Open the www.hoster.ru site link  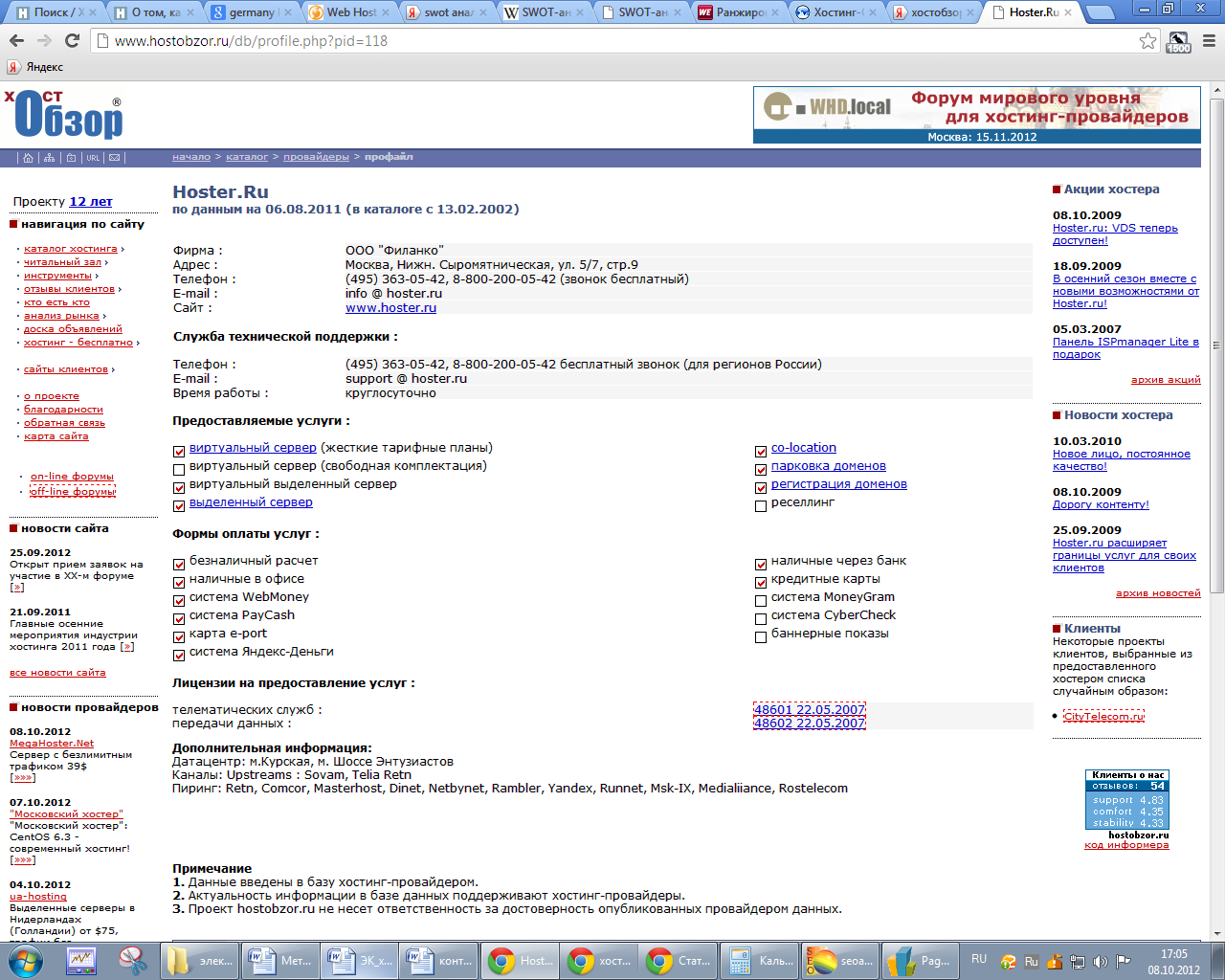(390, 308)
